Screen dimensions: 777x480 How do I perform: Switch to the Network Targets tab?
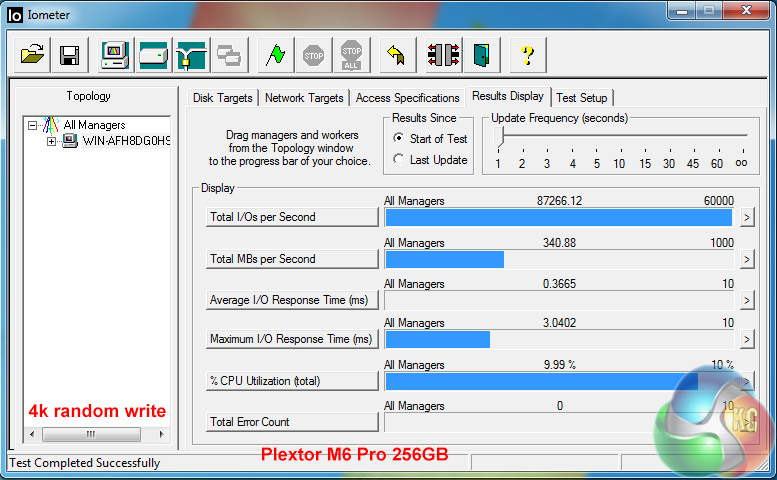coord(304,98)
